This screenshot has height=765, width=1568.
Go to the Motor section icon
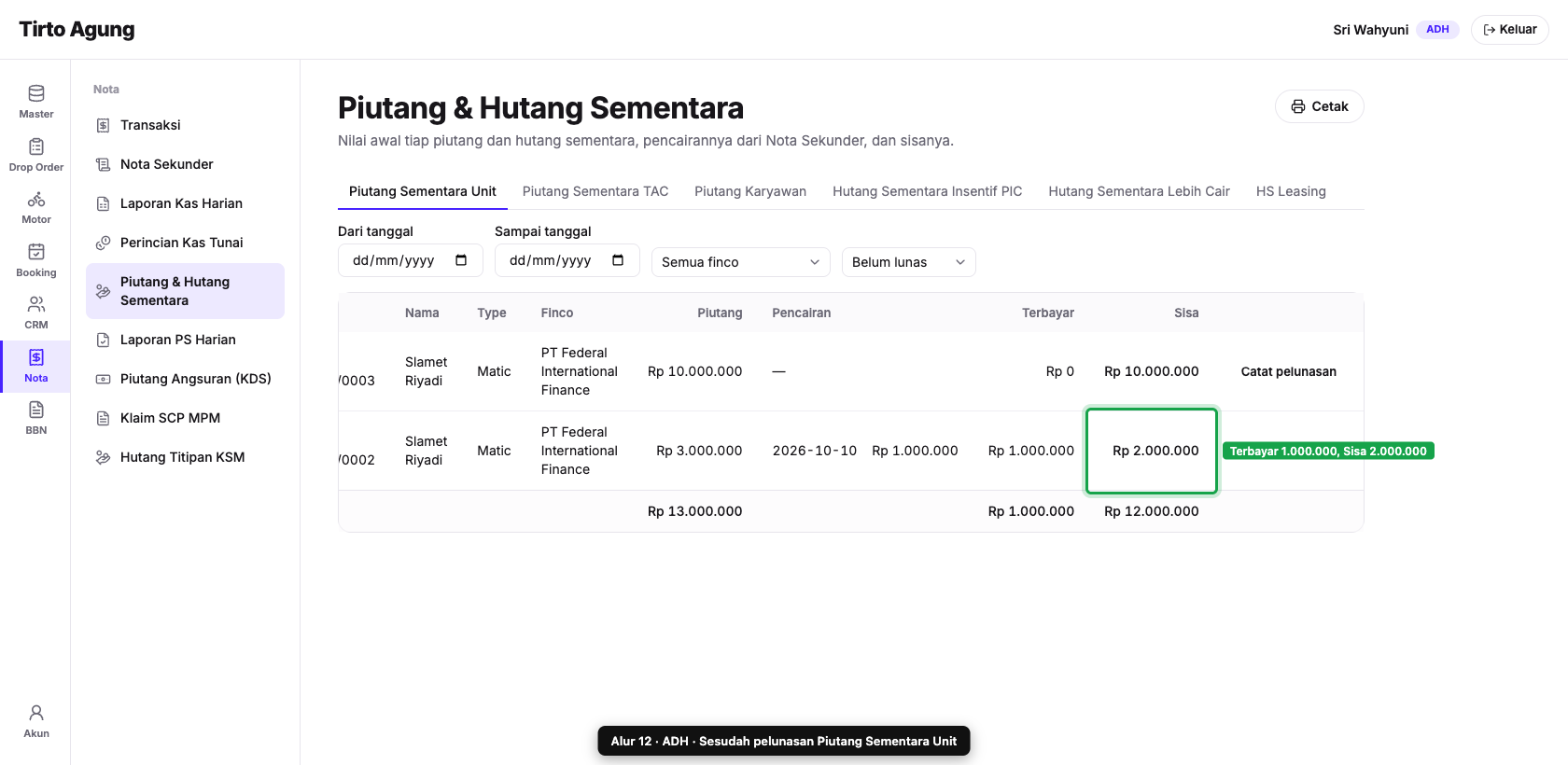(x=36, y=199)
